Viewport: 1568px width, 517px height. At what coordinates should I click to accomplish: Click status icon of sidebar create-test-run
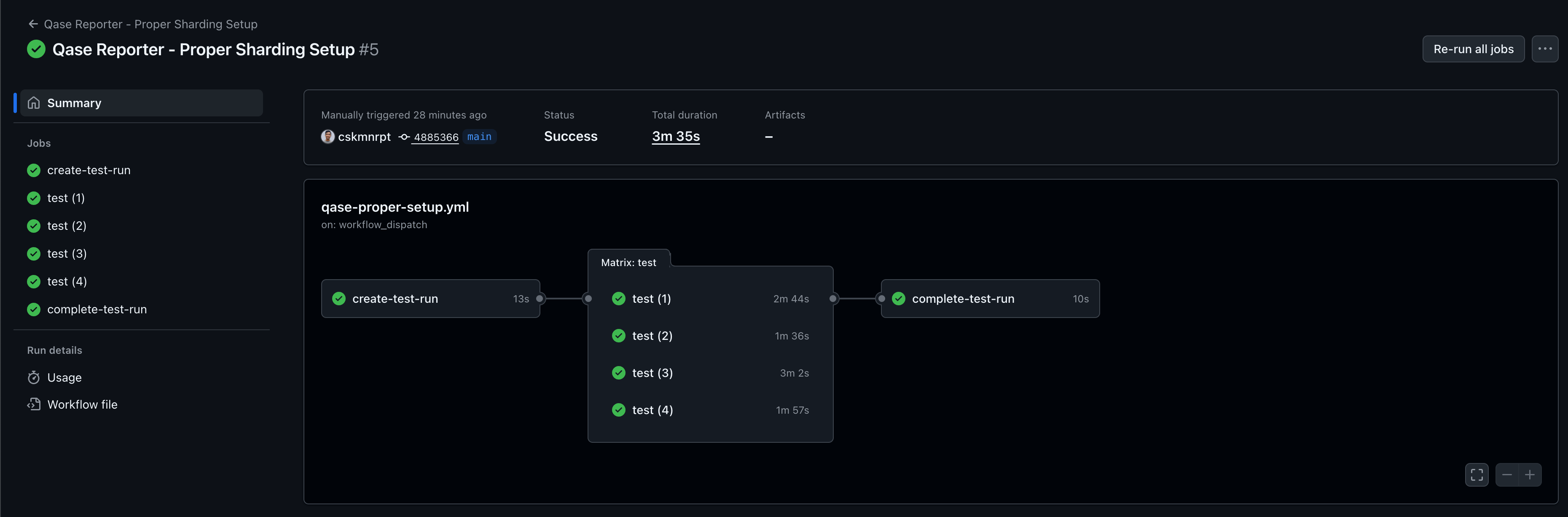point(34,170)
